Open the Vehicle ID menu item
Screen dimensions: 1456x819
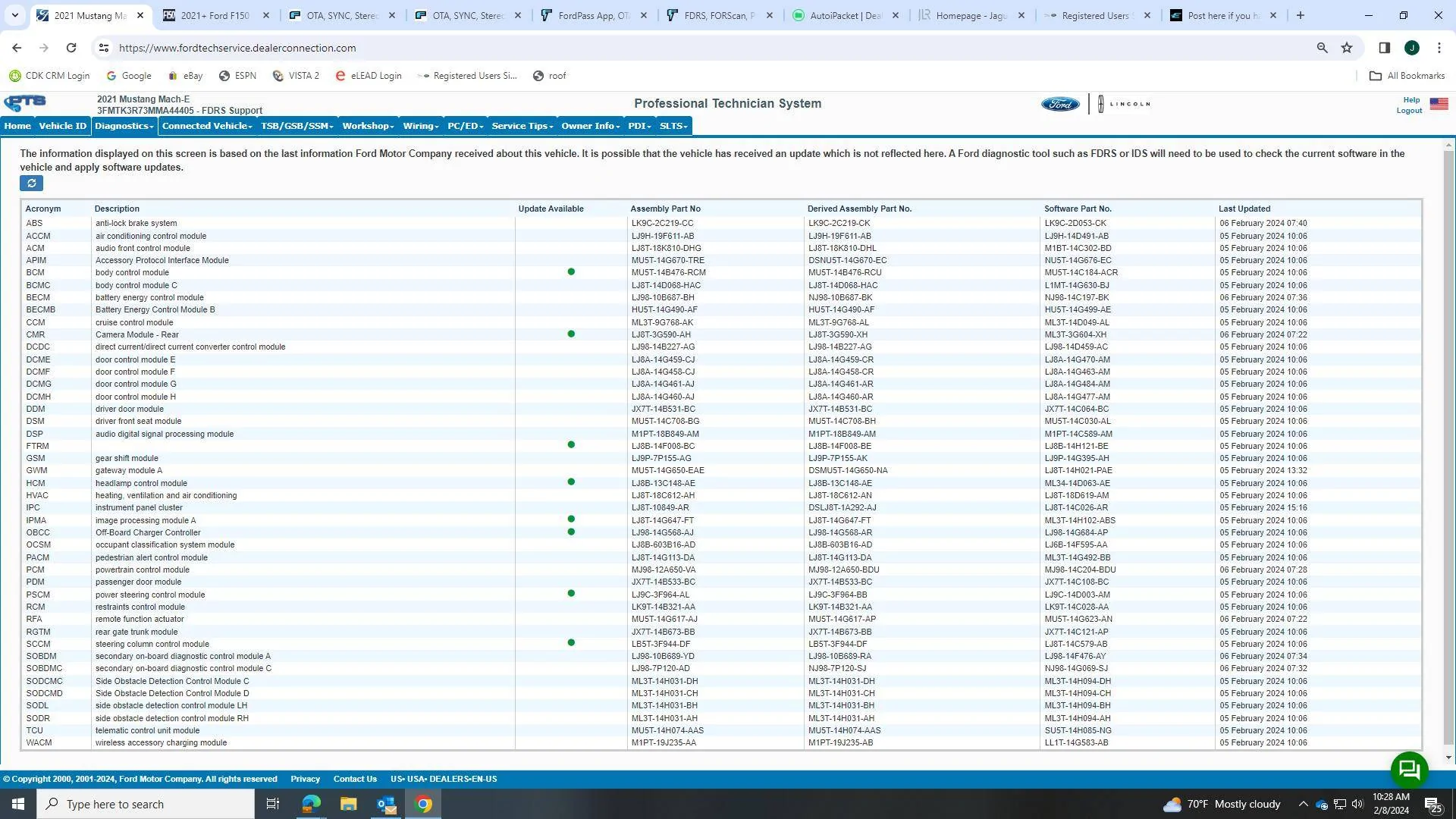coord(63,126)
